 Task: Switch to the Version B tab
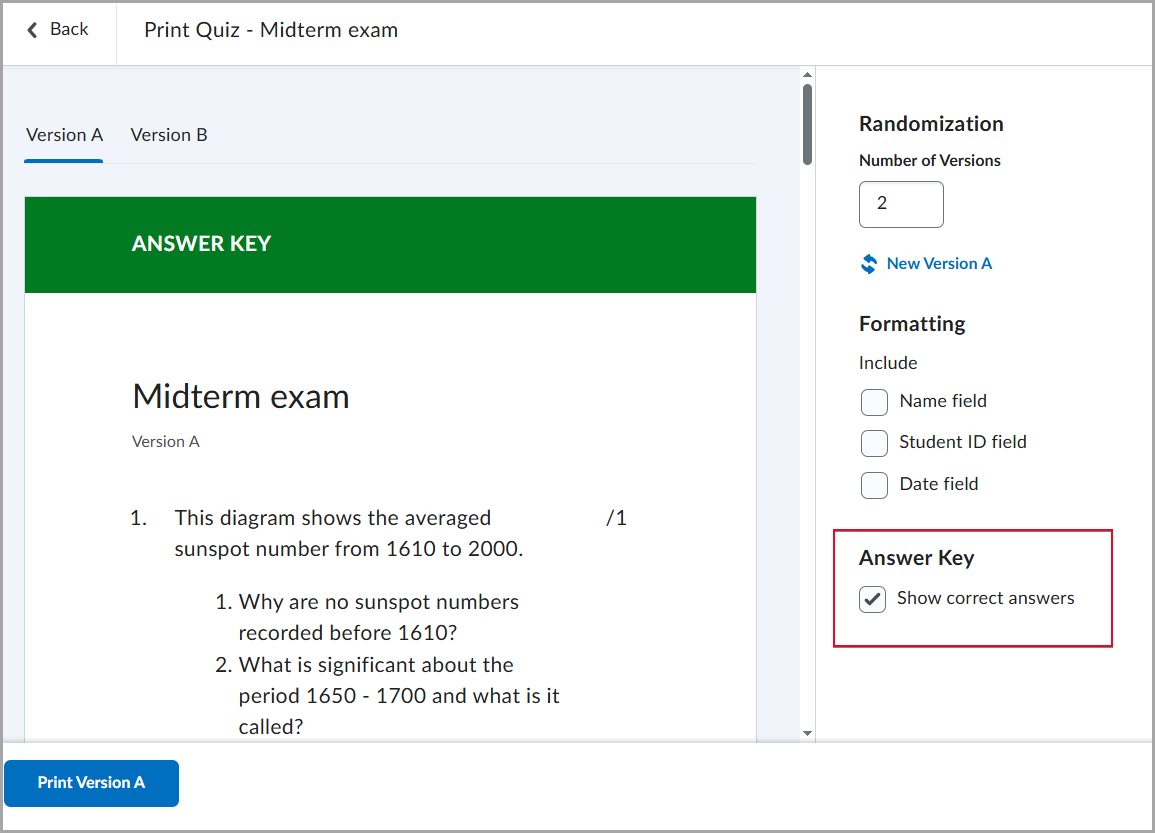pyautogui.click(x=168, y=135)
